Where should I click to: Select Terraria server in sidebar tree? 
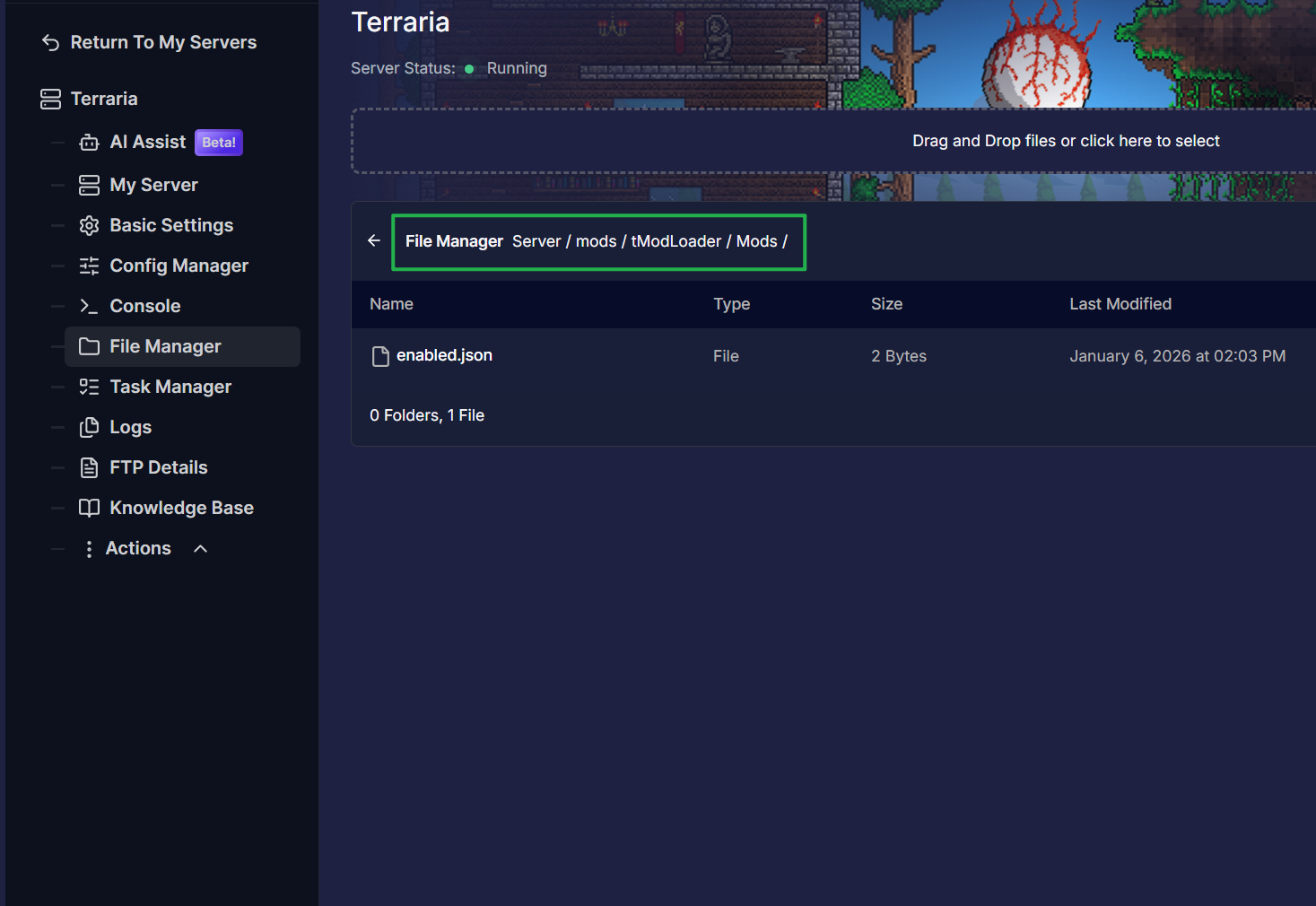pyautogui.click(x=103, y=99)
